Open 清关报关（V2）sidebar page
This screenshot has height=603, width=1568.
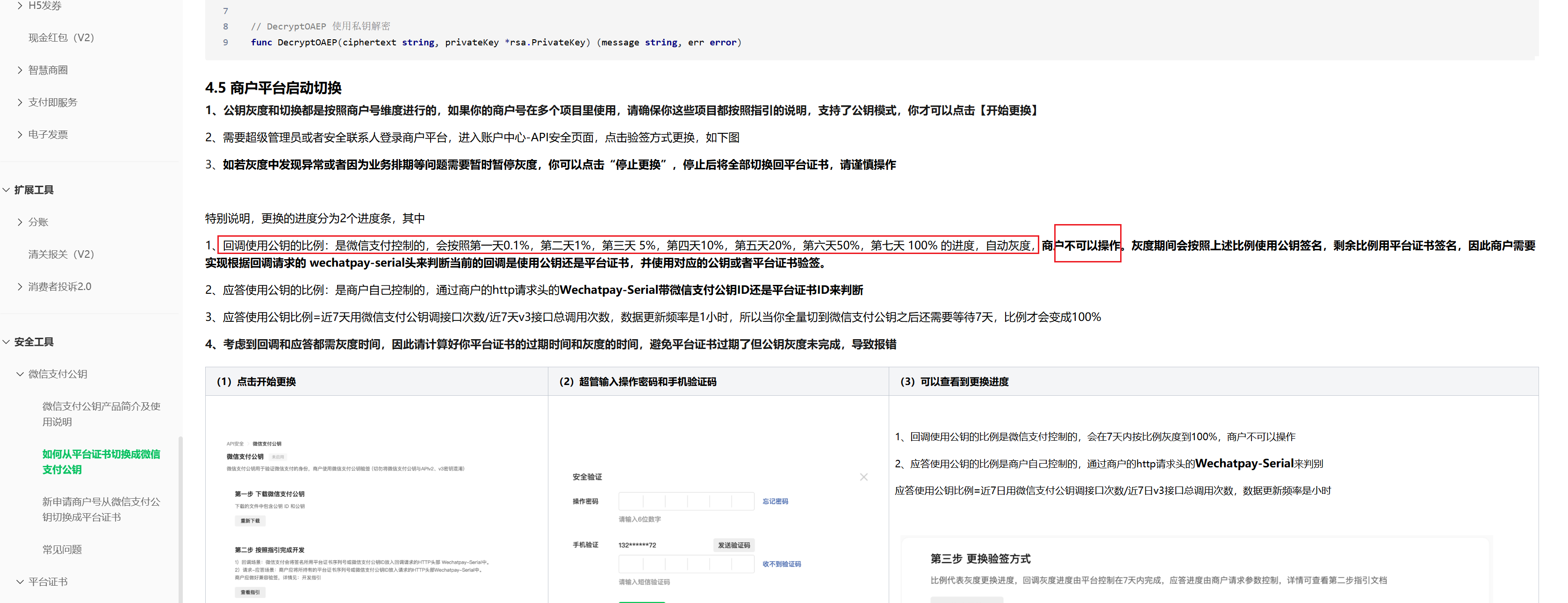click(x=61, y=254)
